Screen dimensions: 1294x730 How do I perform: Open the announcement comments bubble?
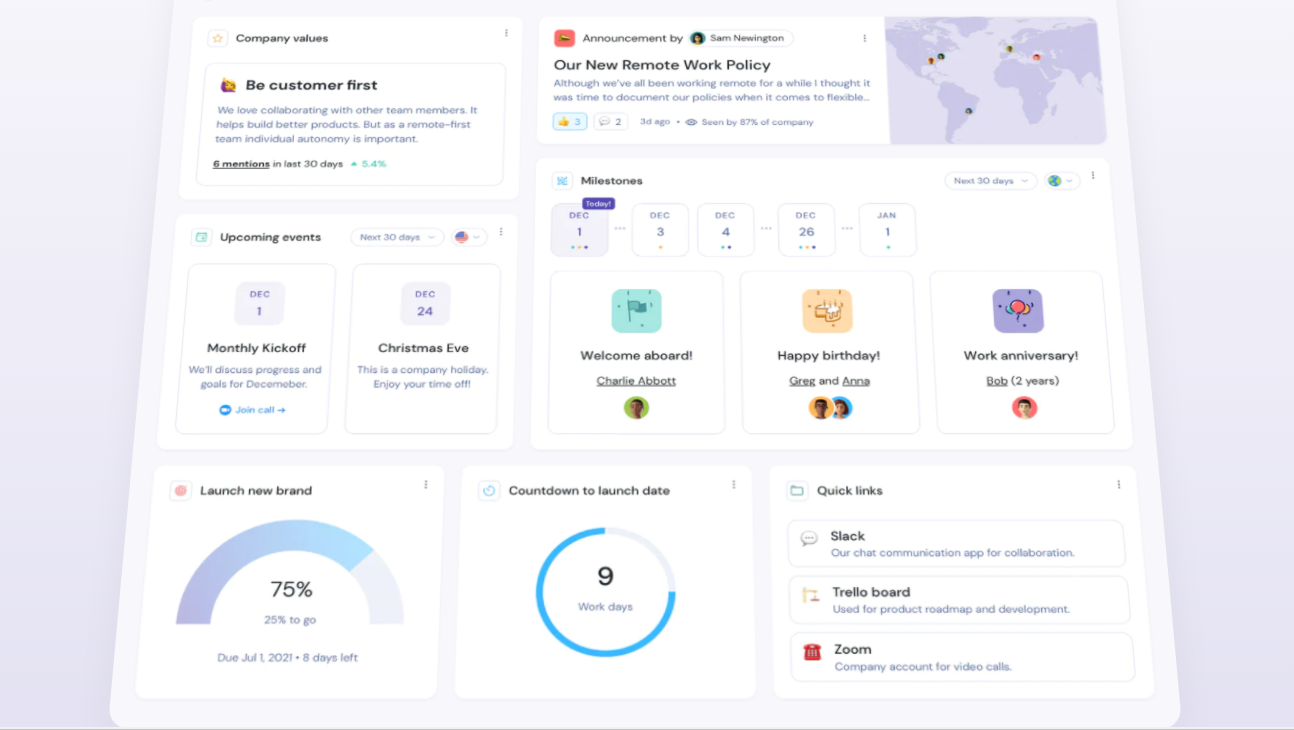coord(610,122)
